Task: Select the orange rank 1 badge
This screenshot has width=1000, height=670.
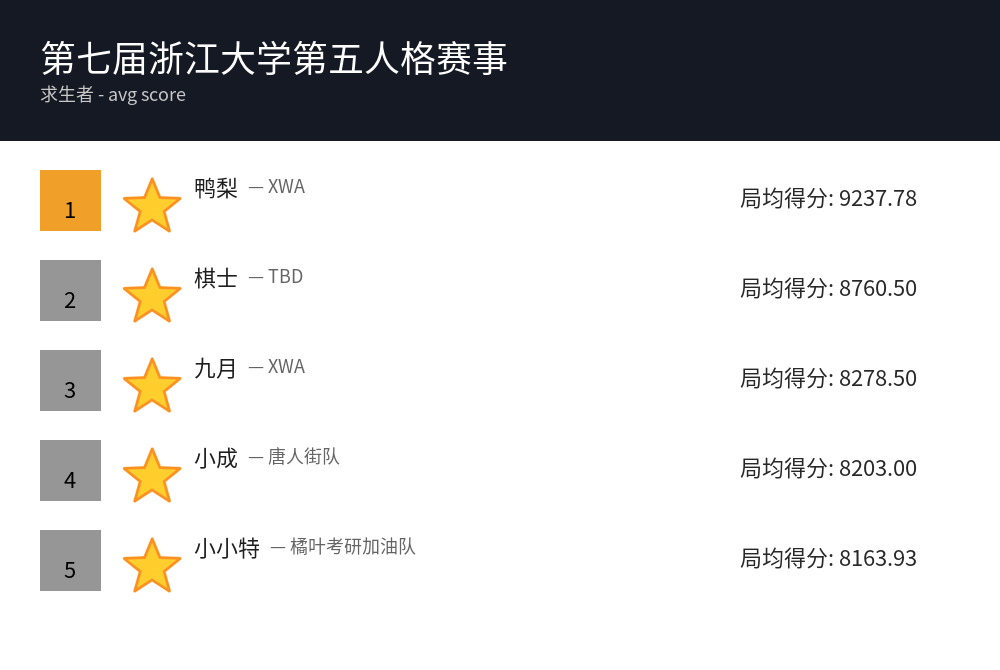Action: pyautogui.click(x=70, y=200)
